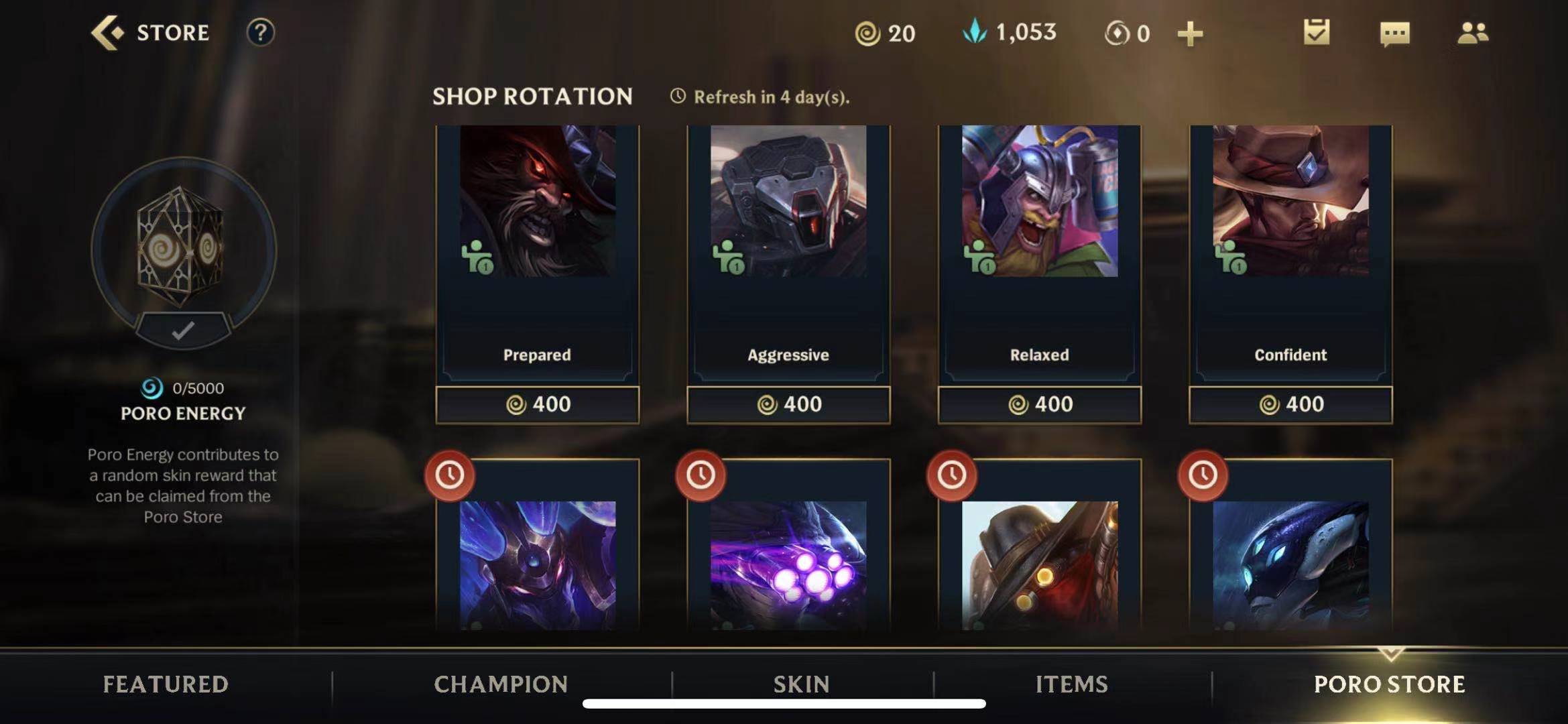Buy the Aggressive pose for 400
Image resolution: width=1568 pixels, height=724 pixels.
tap(788, 404)
